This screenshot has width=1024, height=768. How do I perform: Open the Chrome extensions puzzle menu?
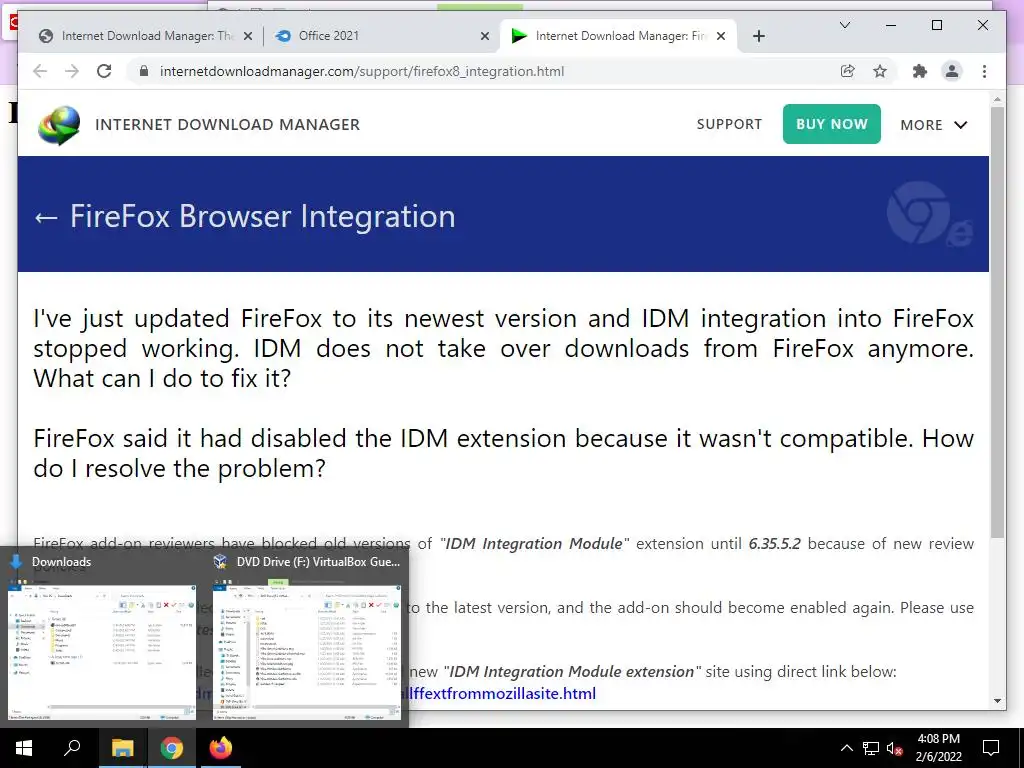[920, 71]
